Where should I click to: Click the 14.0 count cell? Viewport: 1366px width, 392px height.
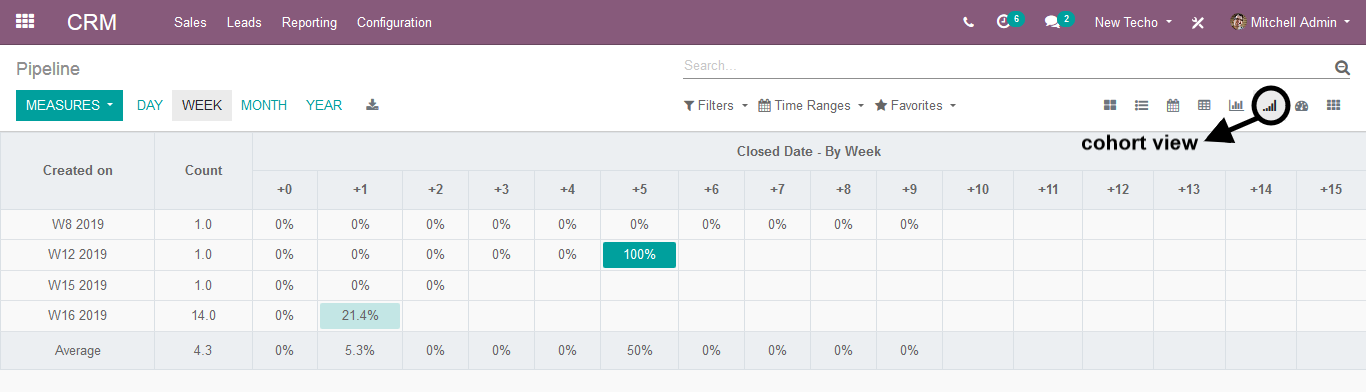[204, 316]
